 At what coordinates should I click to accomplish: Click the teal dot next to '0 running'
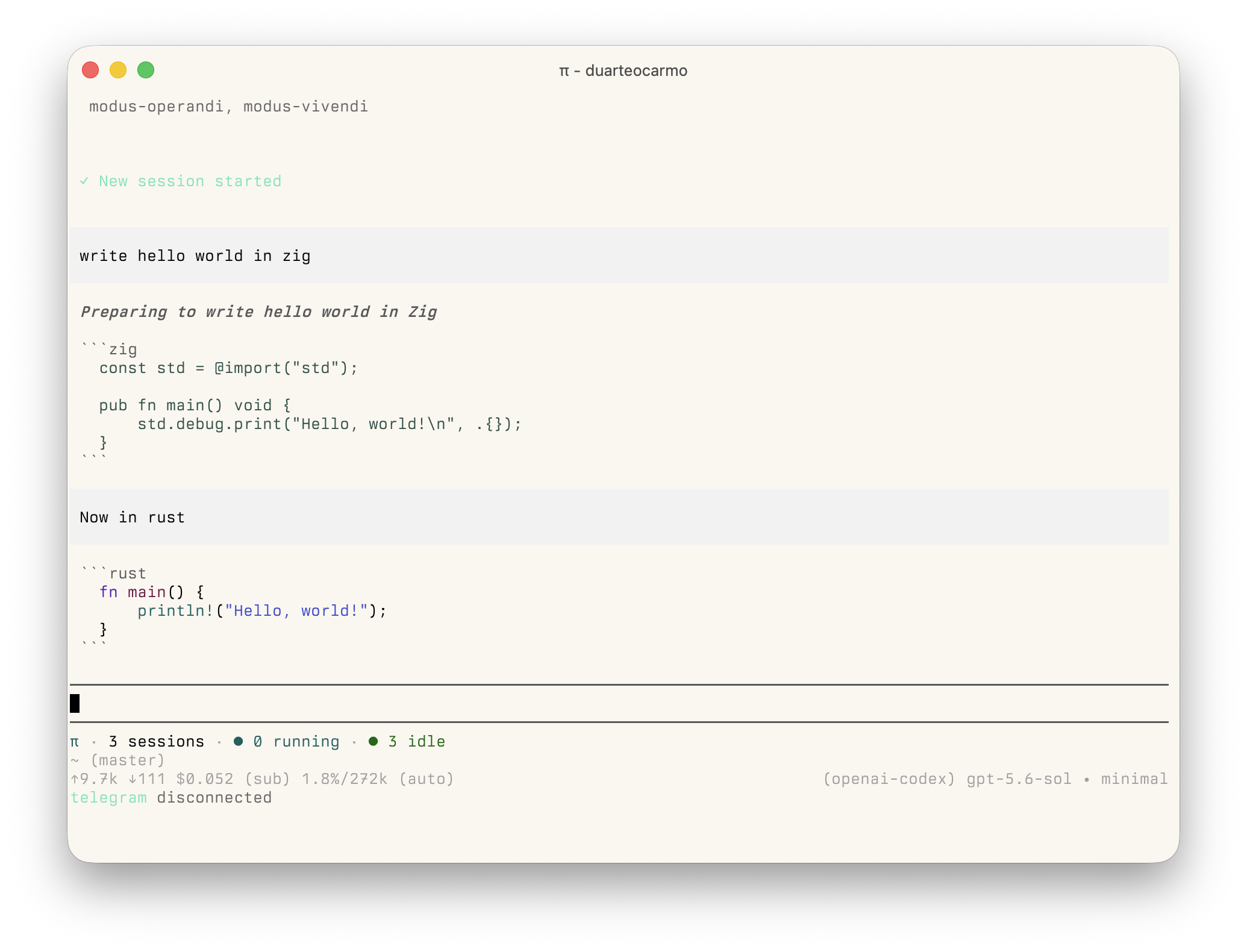click(x=239, y=742)
